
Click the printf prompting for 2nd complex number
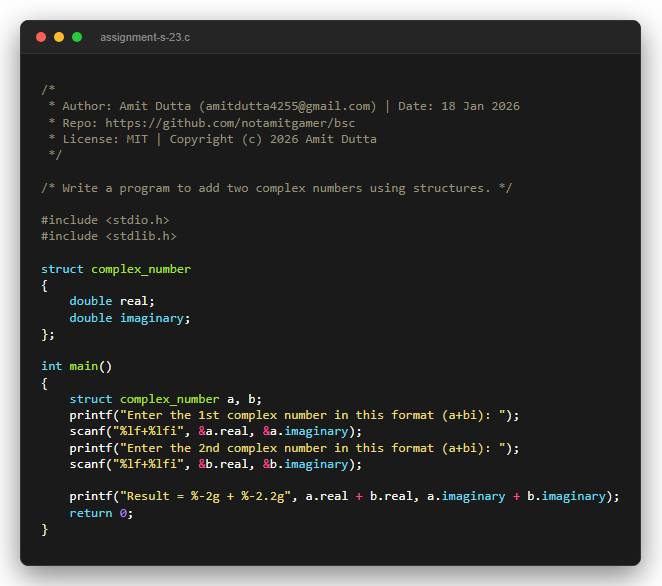coord(294,448)
